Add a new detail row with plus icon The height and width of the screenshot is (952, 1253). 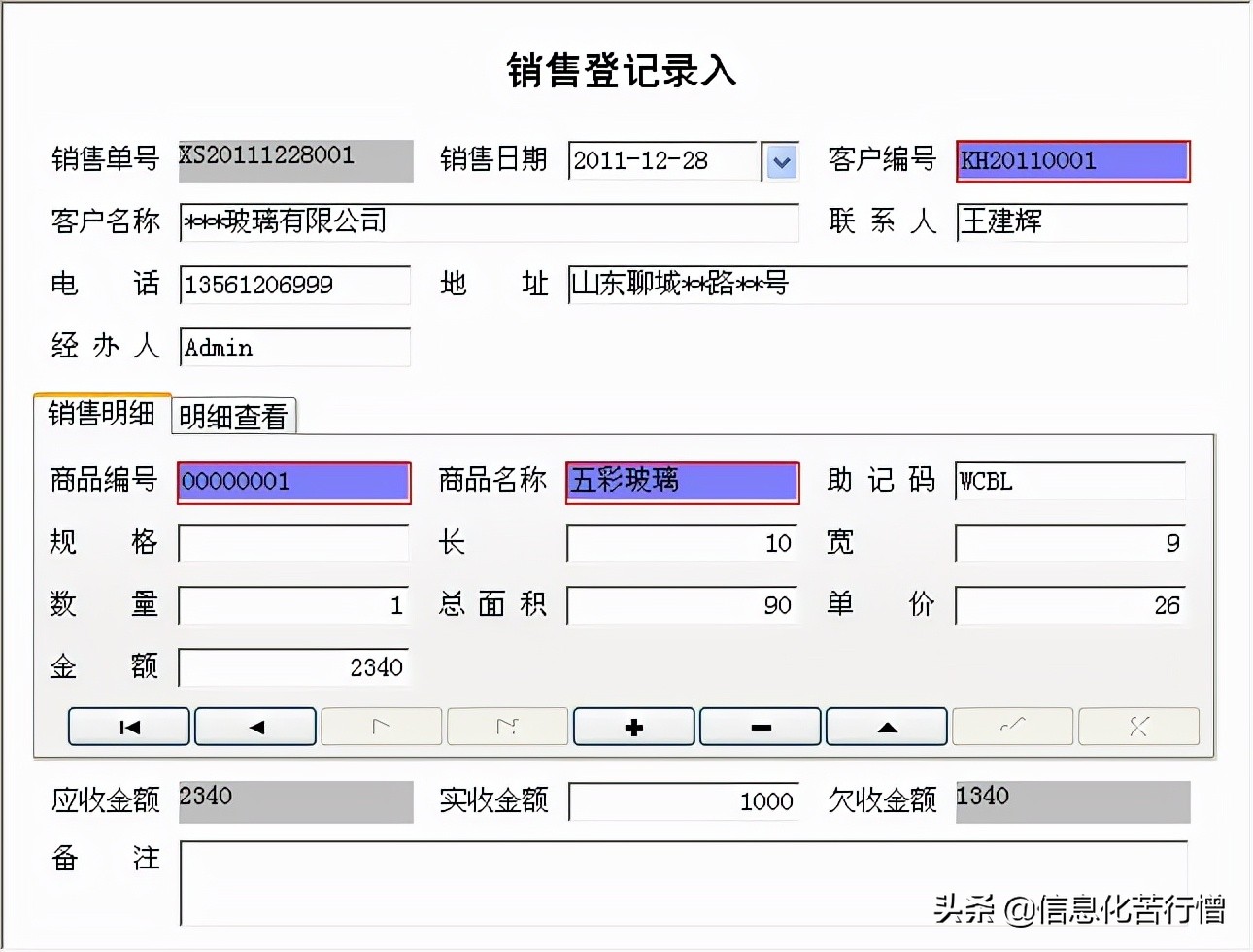pos(633,726)
